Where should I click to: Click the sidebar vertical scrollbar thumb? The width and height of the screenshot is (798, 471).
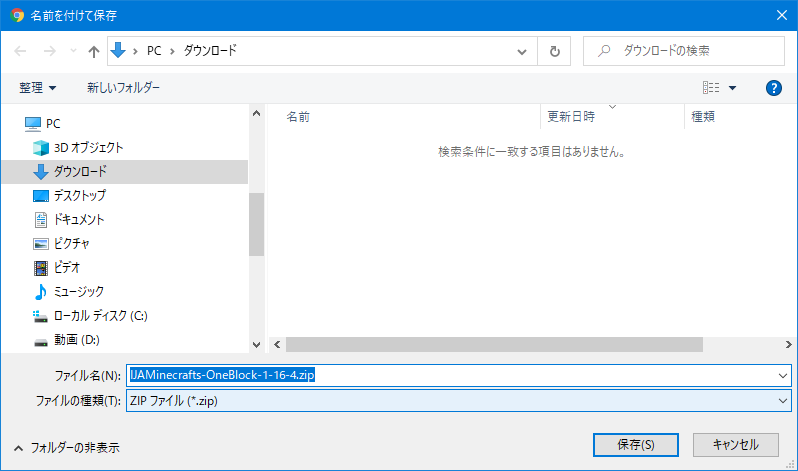click(x=256, y=224)
